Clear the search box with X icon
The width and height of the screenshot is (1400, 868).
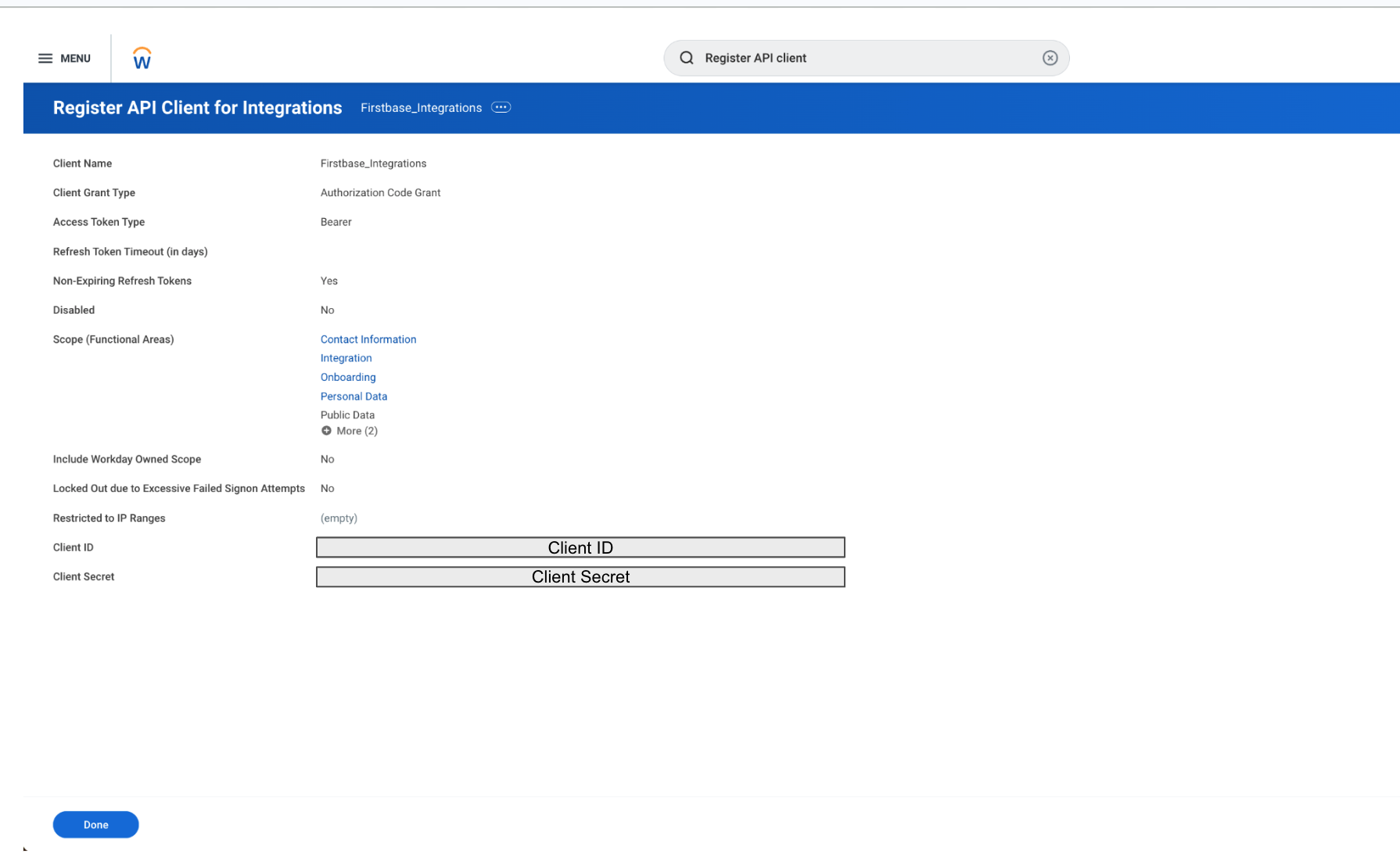click(x=1050, y=58)
